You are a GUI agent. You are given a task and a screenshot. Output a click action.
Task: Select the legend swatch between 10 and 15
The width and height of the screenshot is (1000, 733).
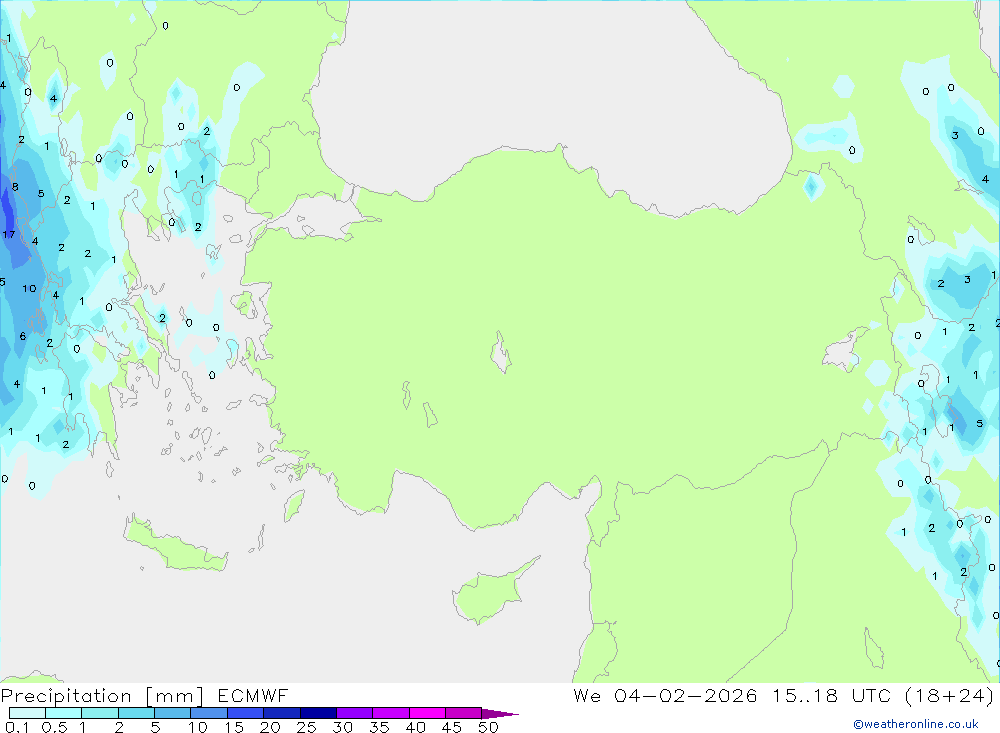point(209,713)
